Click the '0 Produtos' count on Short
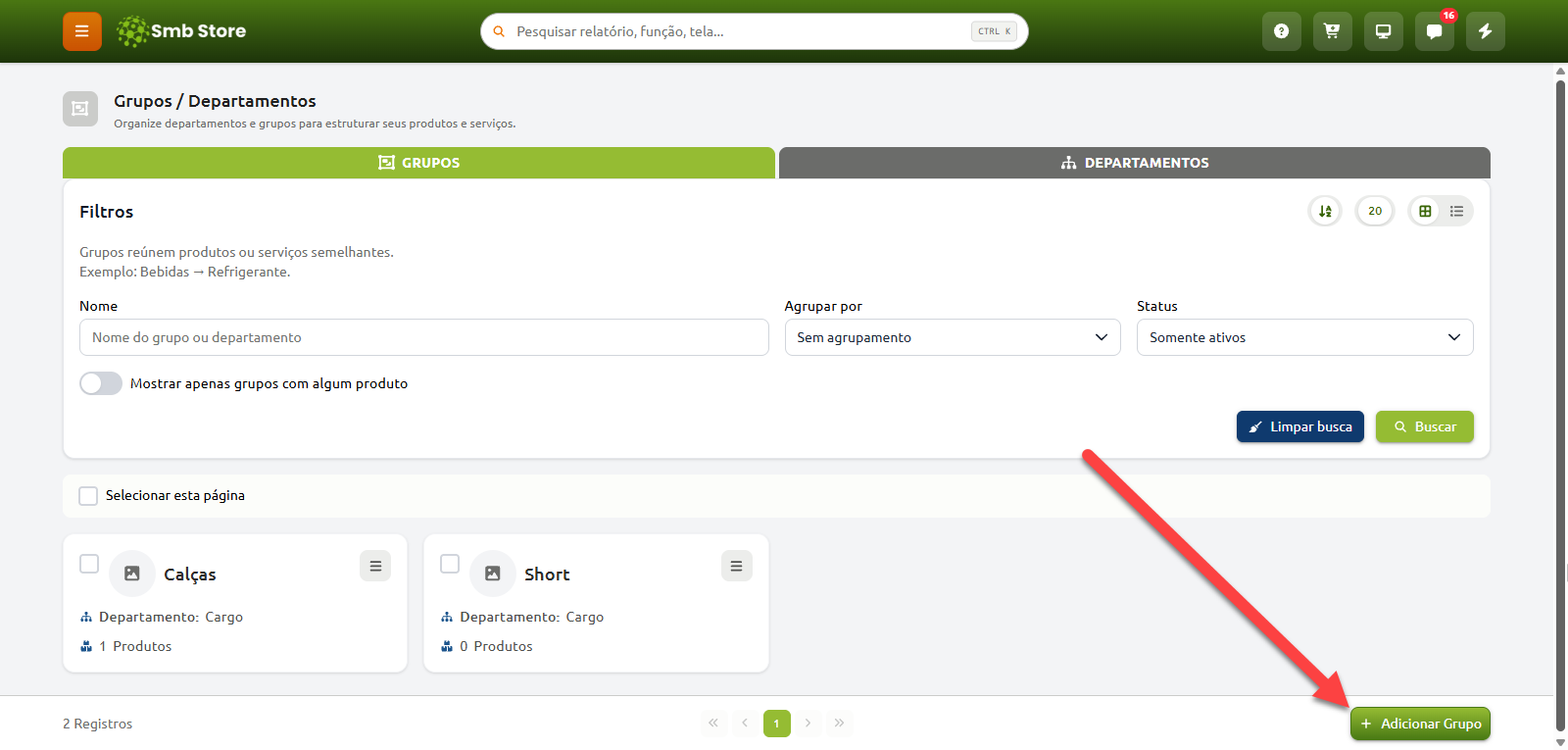Image resolution: width=1568 pixels, height=750 pixels. pos(496,646)
